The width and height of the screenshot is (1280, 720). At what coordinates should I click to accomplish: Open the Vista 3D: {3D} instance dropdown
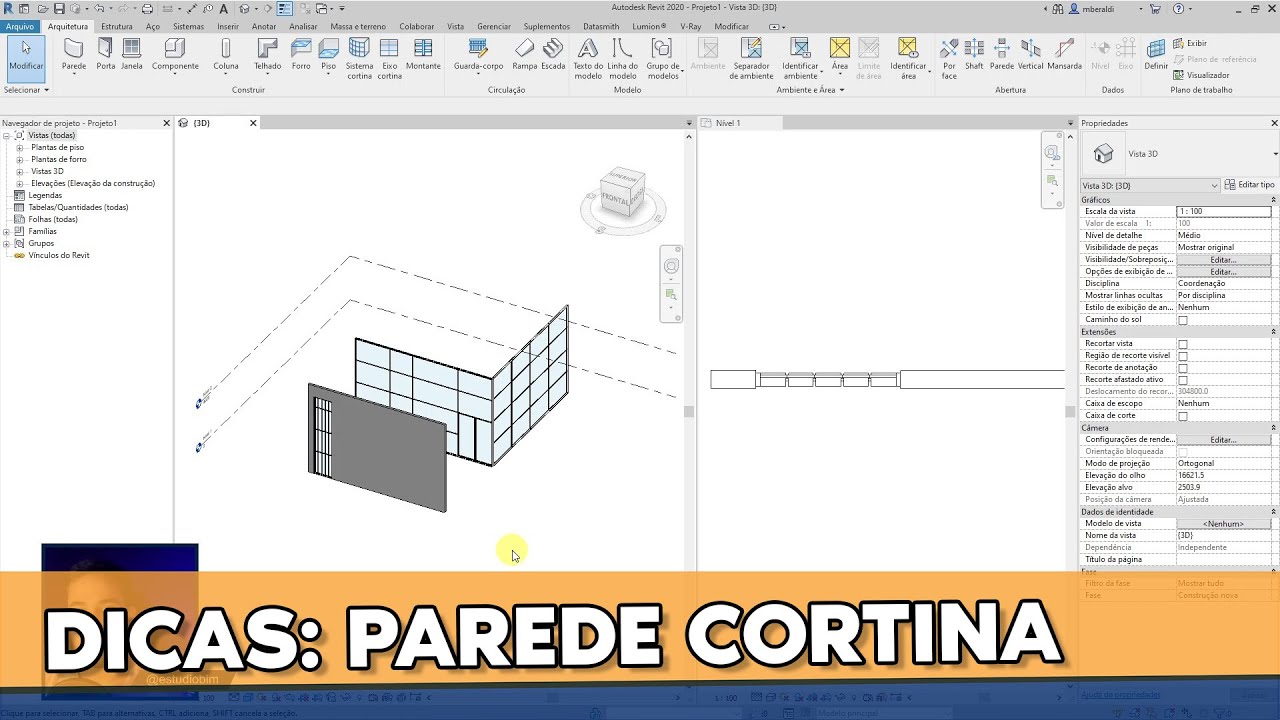[1150, 185]
